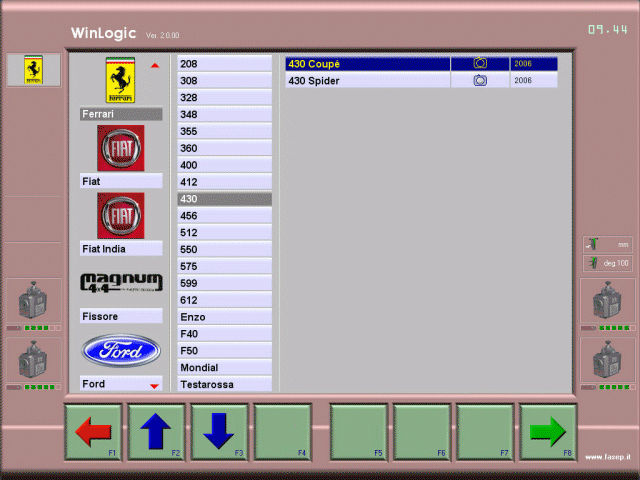Select the Fissore brand label

(x=121, y=316)
